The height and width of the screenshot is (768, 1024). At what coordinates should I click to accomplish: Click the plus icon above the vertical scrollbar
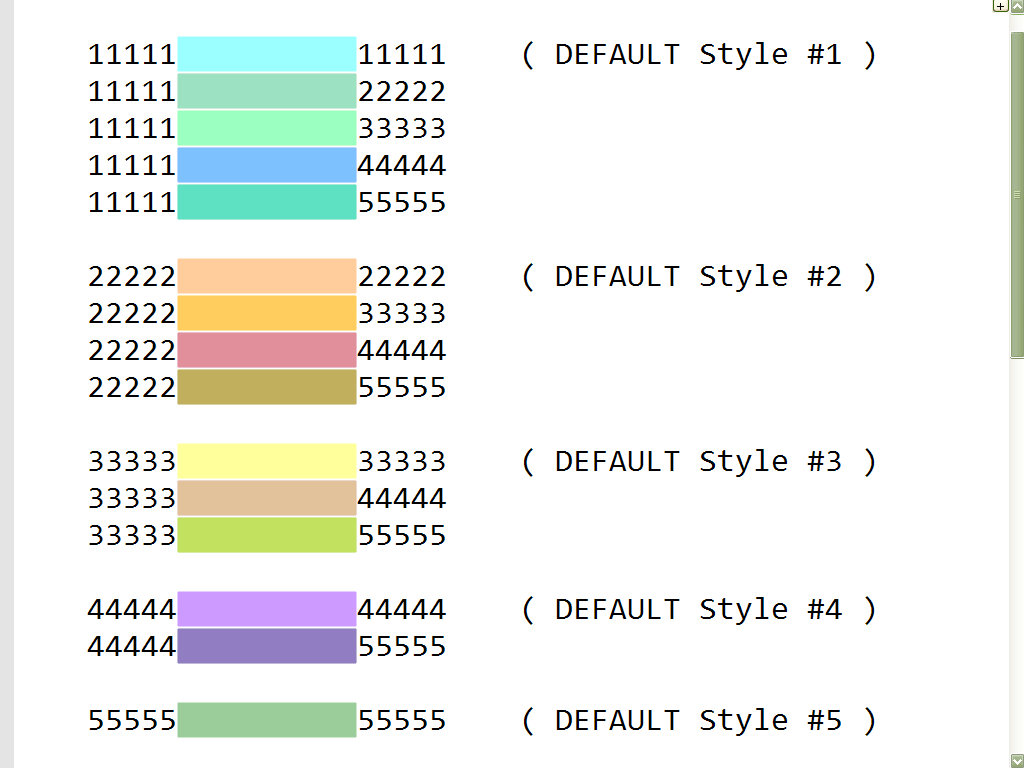pyautogui.click(x=1000, y=6)
